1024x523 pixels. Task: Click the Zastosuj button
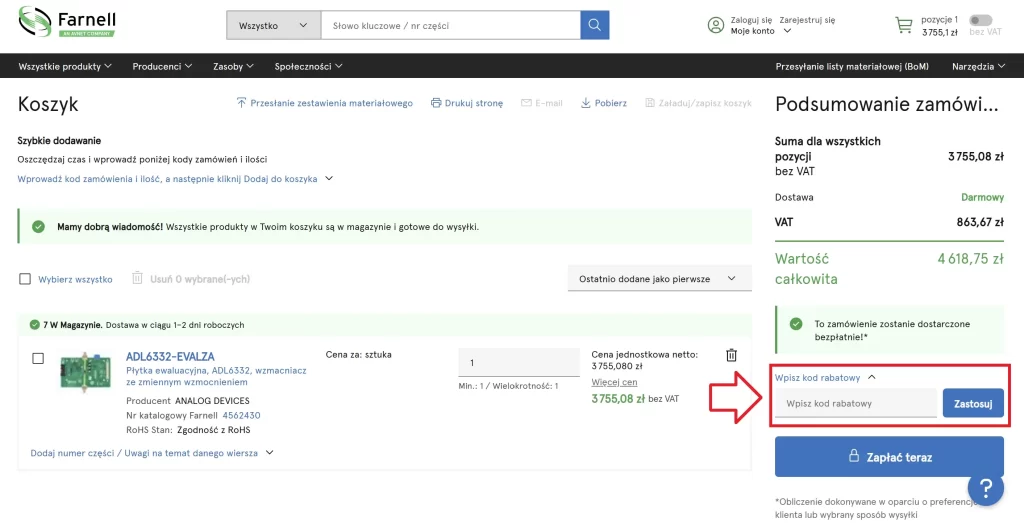(x=973, y=404)
